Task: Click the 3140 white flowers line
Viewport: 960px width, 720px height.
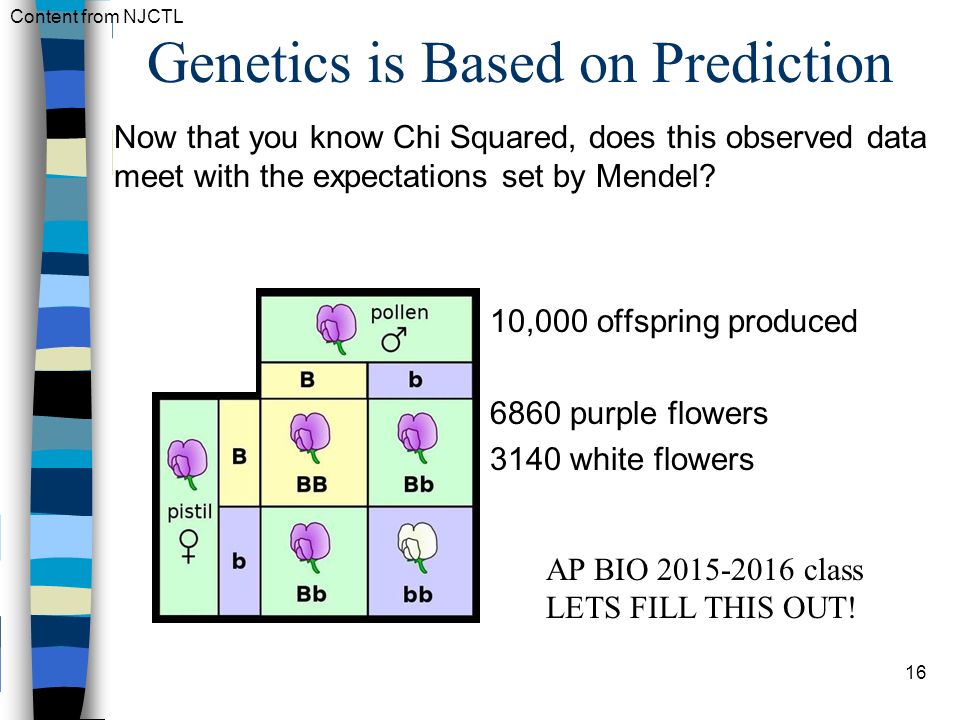Action: tap(621, 459)
